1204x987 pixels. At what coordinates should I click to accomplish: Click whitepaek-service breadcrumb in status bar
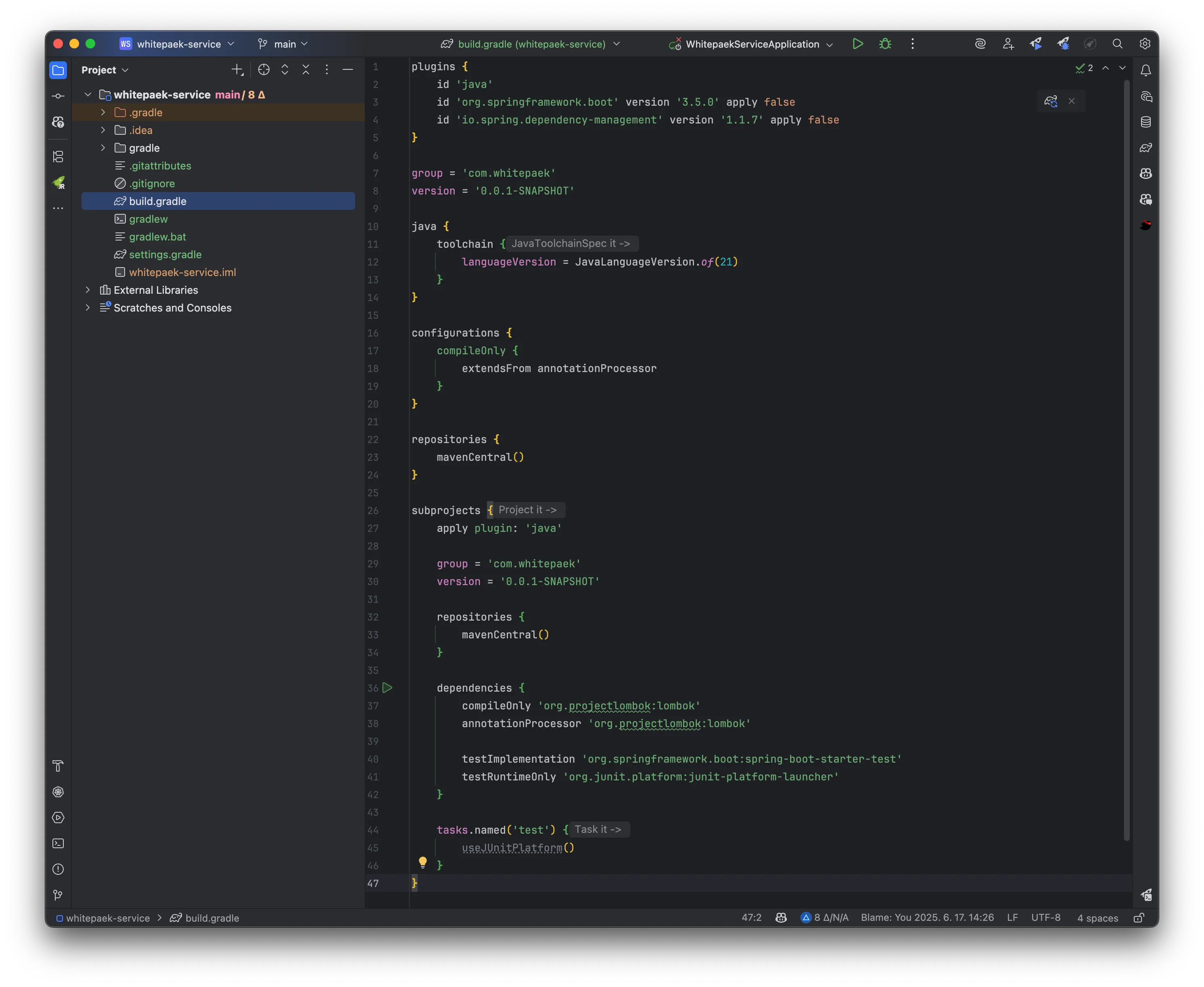(x=102, y=918)
